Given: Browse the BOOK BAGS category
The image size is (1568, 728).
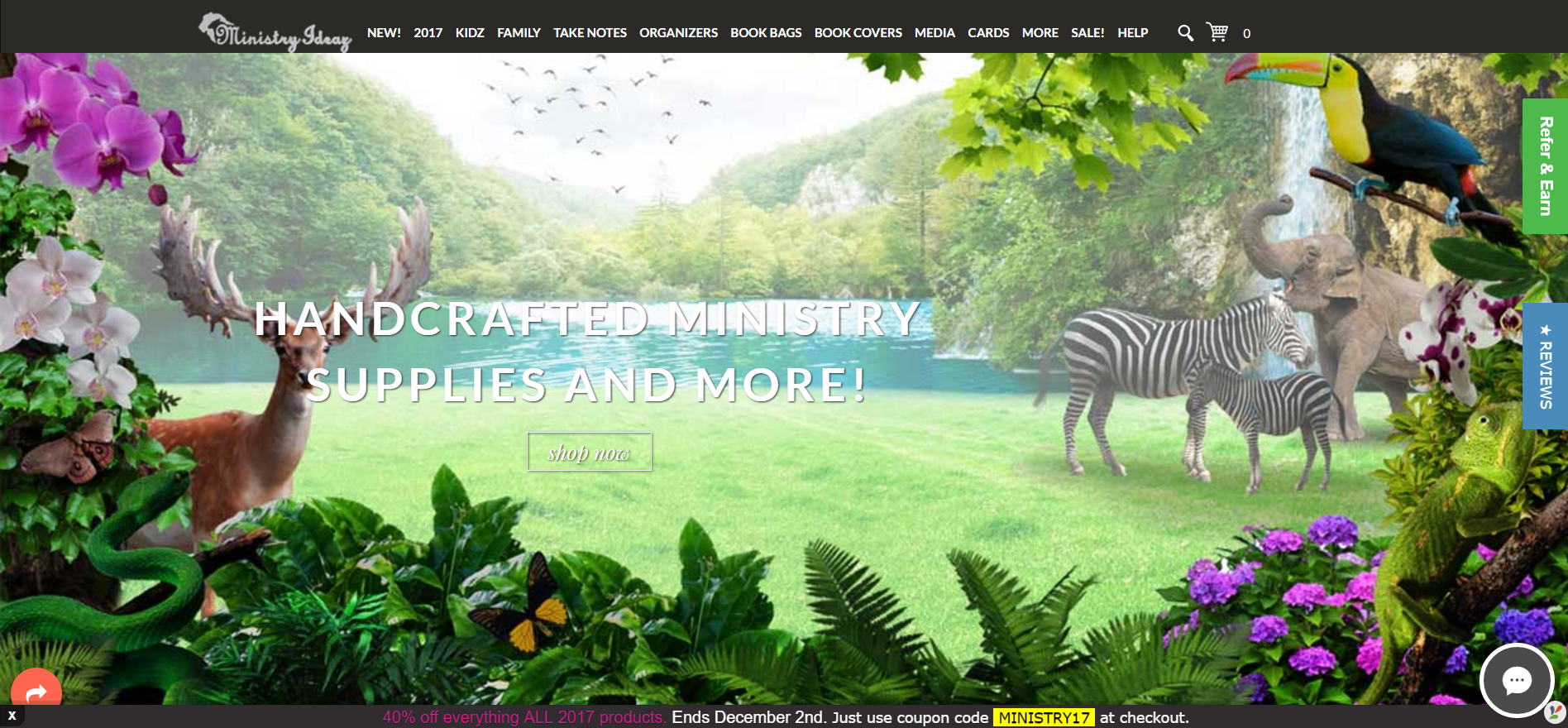Looking at the screenshot, I should pyautogui.click(x=766, y=33).
